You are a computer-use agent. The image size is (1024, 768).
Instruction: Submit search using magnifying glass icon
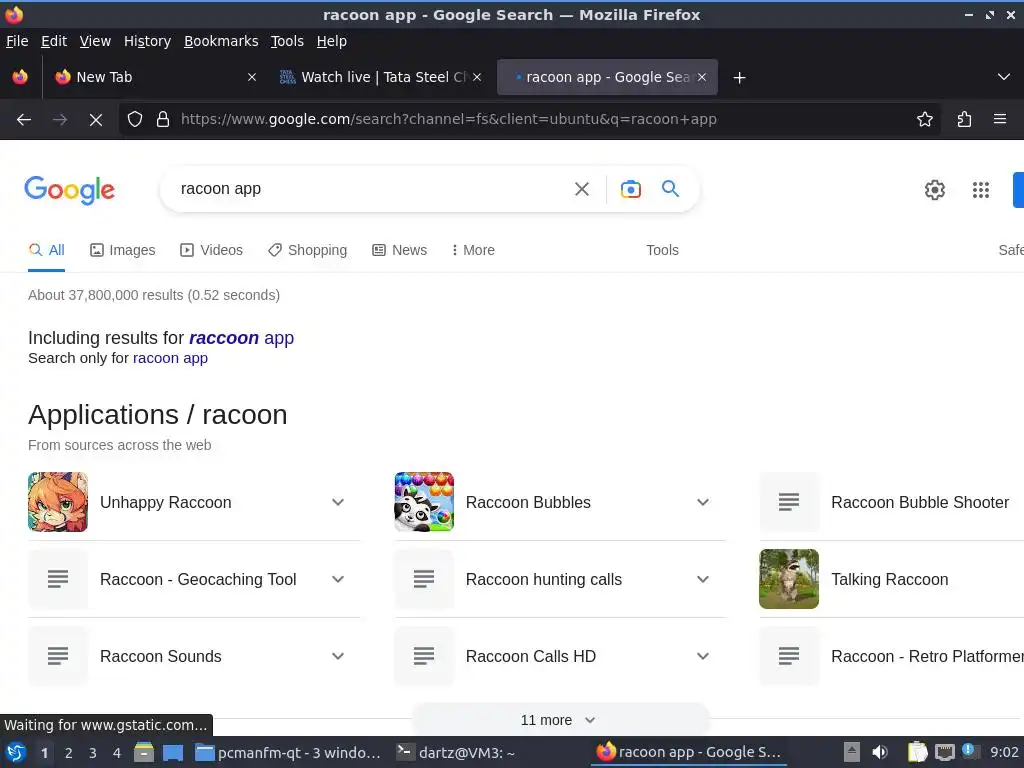671,189
